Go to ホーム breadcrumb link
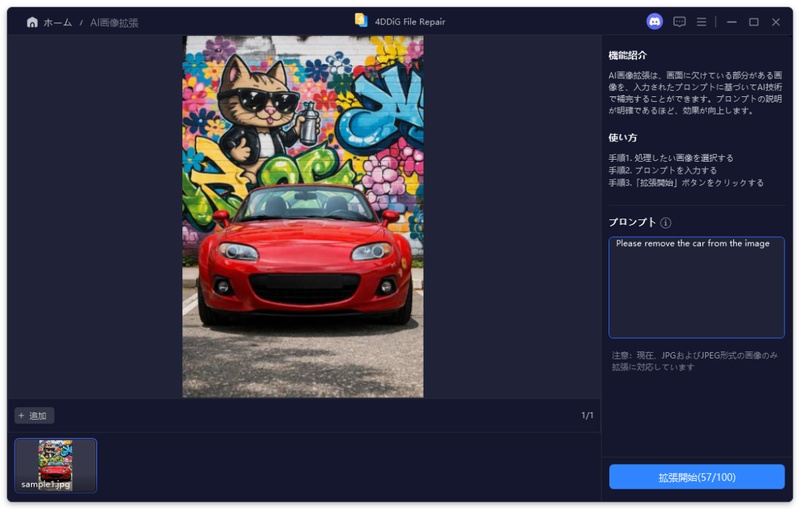 click(58, 22)
